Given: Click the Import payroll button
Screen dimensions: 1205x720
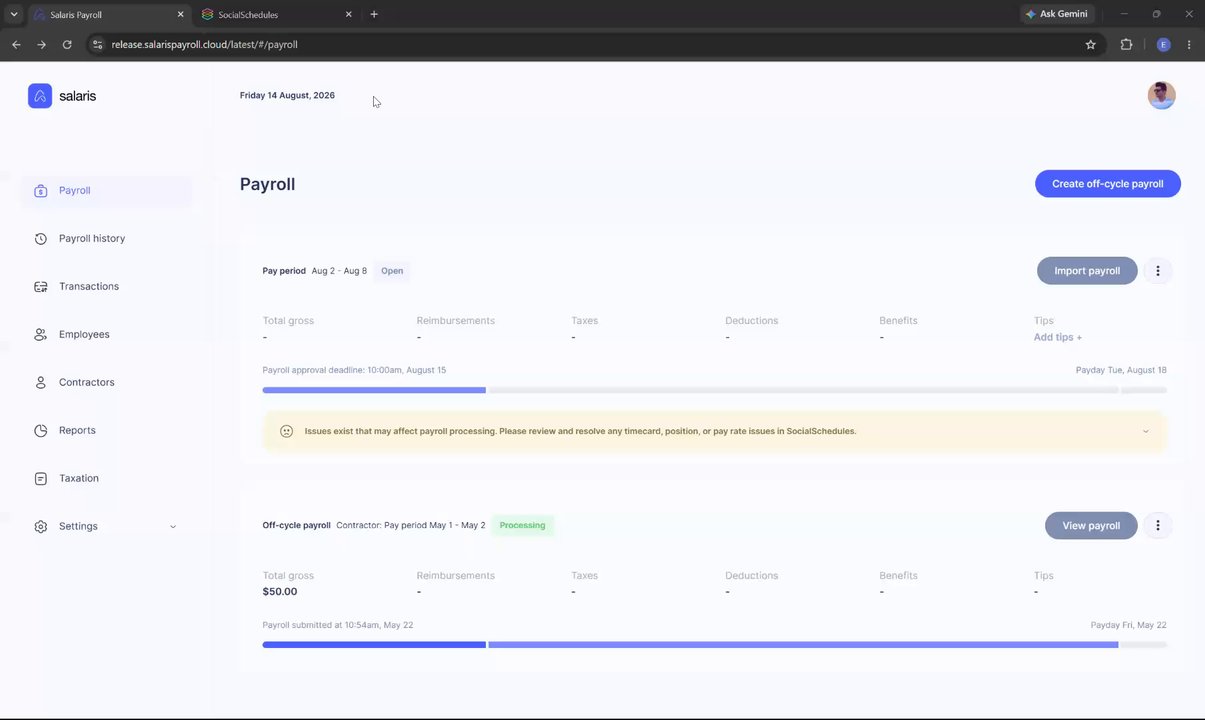Looking at the screenshot, I should tap(1087, 271).
